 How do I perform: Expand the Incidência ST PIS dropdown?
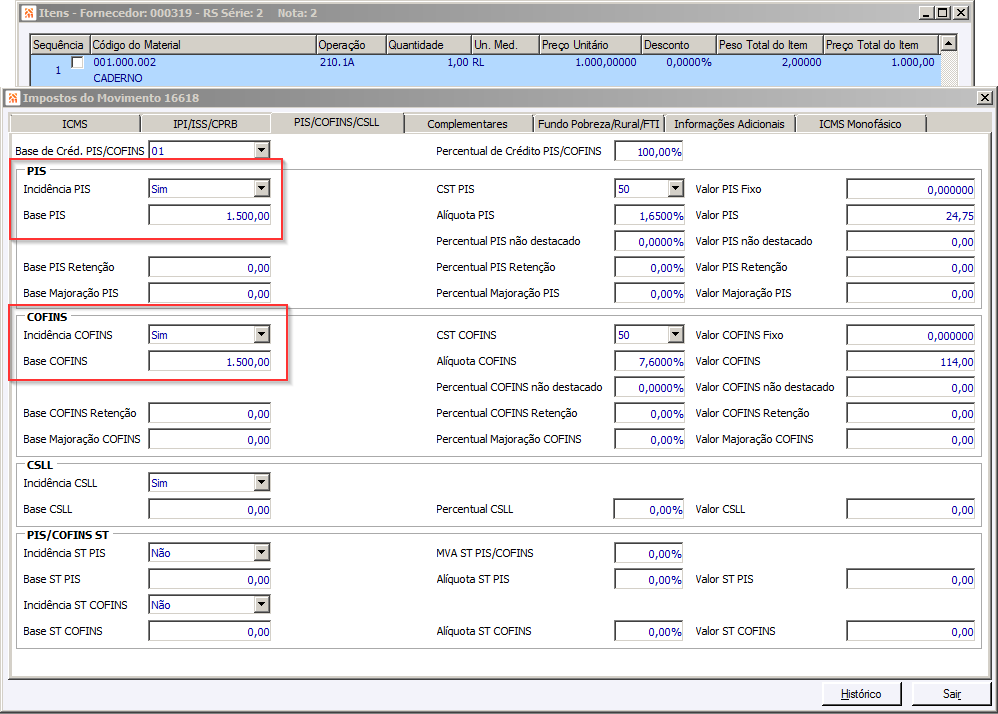coord(262,552)
